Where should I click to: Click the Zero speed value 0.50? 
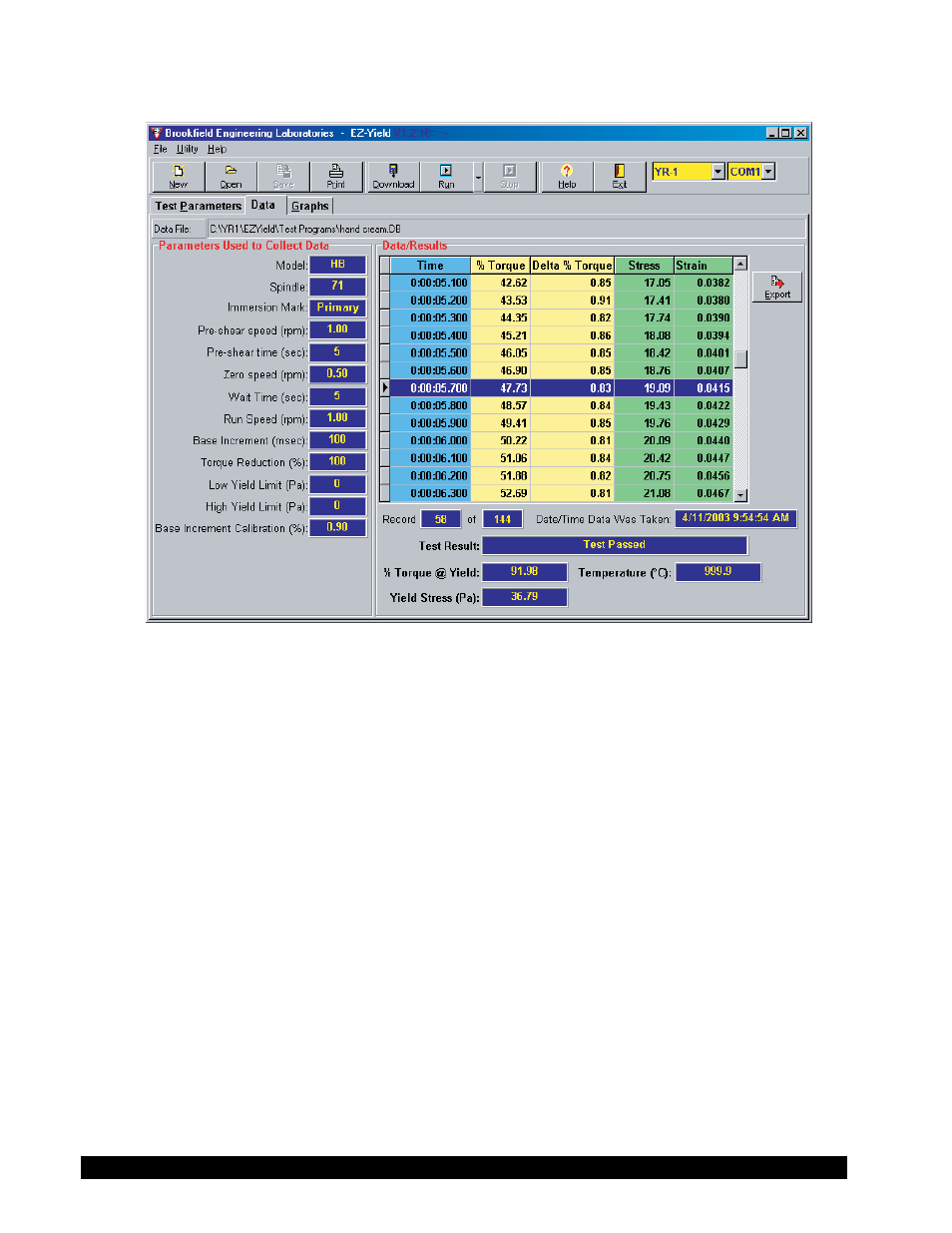point(337,374)
